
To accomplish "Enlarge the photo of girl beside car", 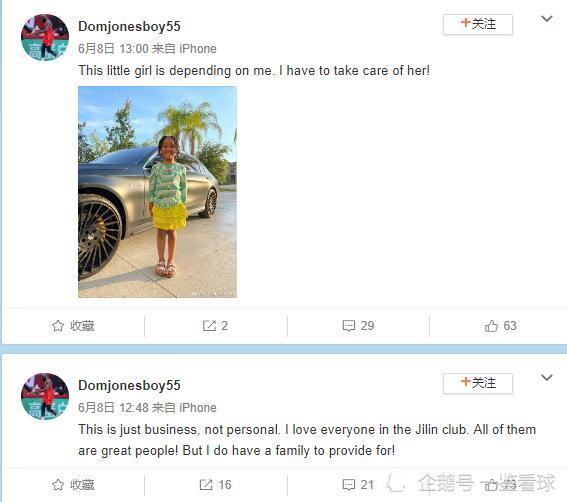I will [x=157, y=192].
